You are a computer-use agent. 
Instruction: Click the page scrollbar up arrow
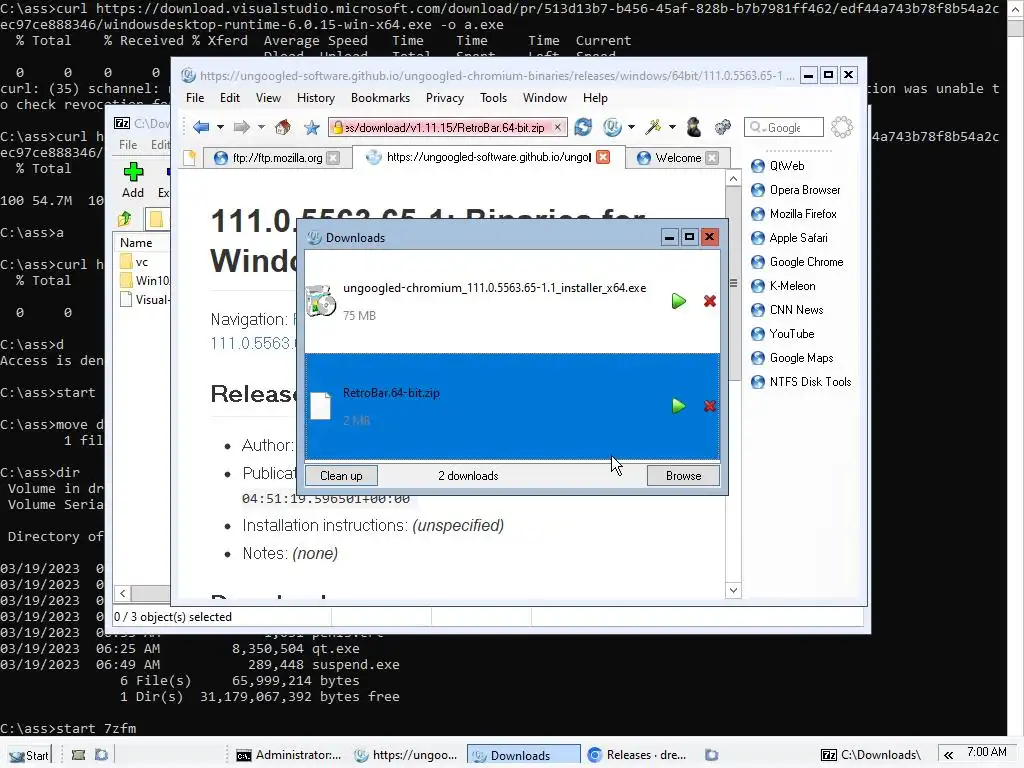pos(733,178)
